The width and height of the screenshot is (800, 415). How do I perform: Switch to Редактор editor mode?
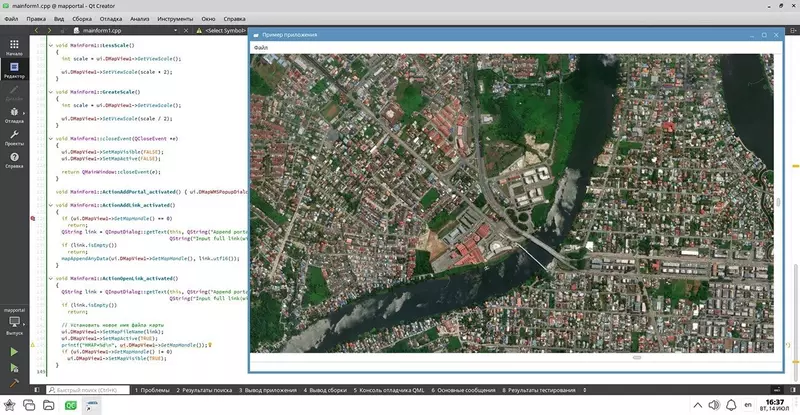pyautogui.click(x=14, y=70)
